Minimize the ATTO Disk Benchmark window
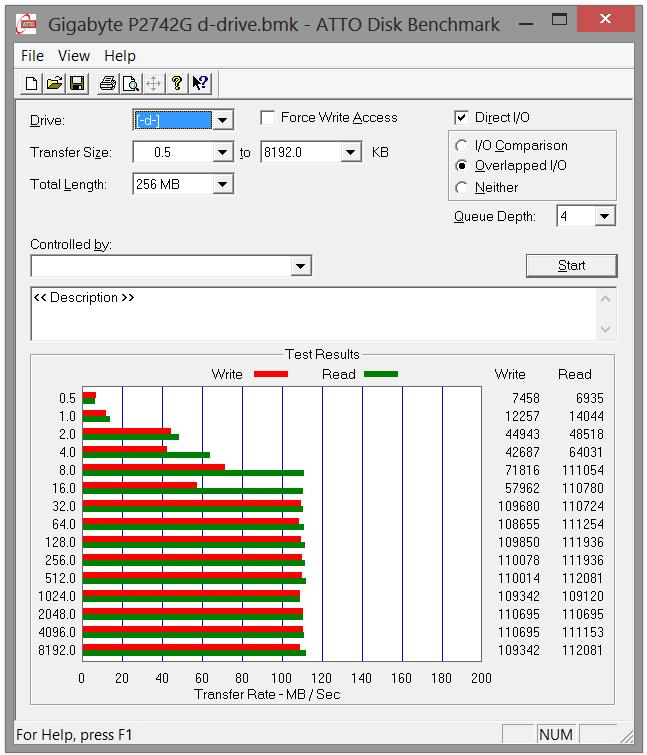 click(527, 23)
